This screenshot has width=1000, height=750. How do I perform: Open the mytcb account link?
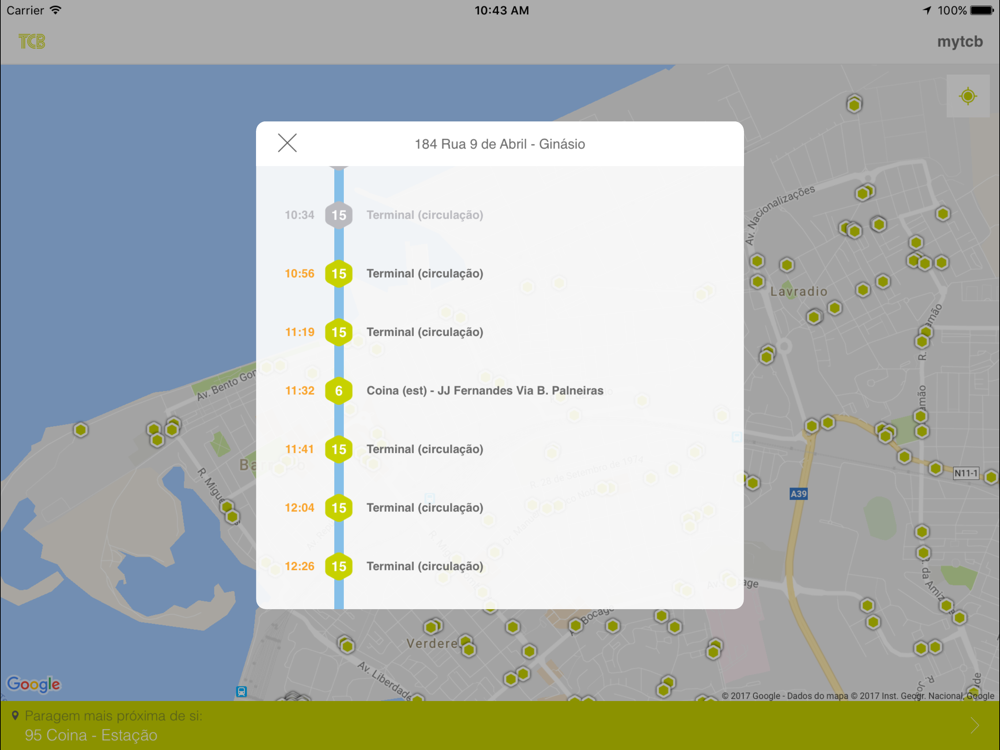click(960, 41)
